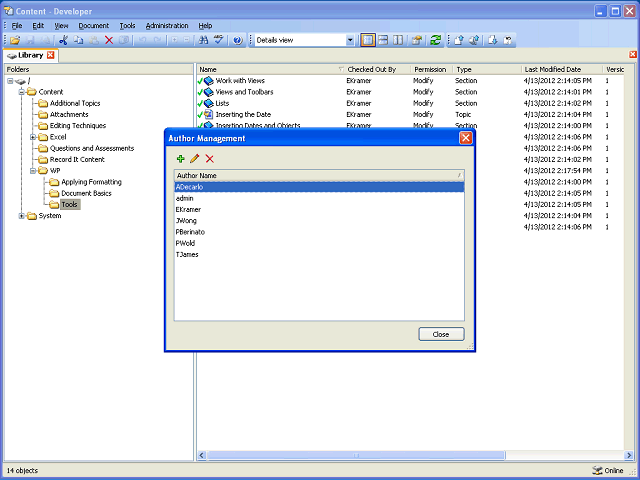
Task: Click the green Refresh arrows icon
Action: [436, 40]
